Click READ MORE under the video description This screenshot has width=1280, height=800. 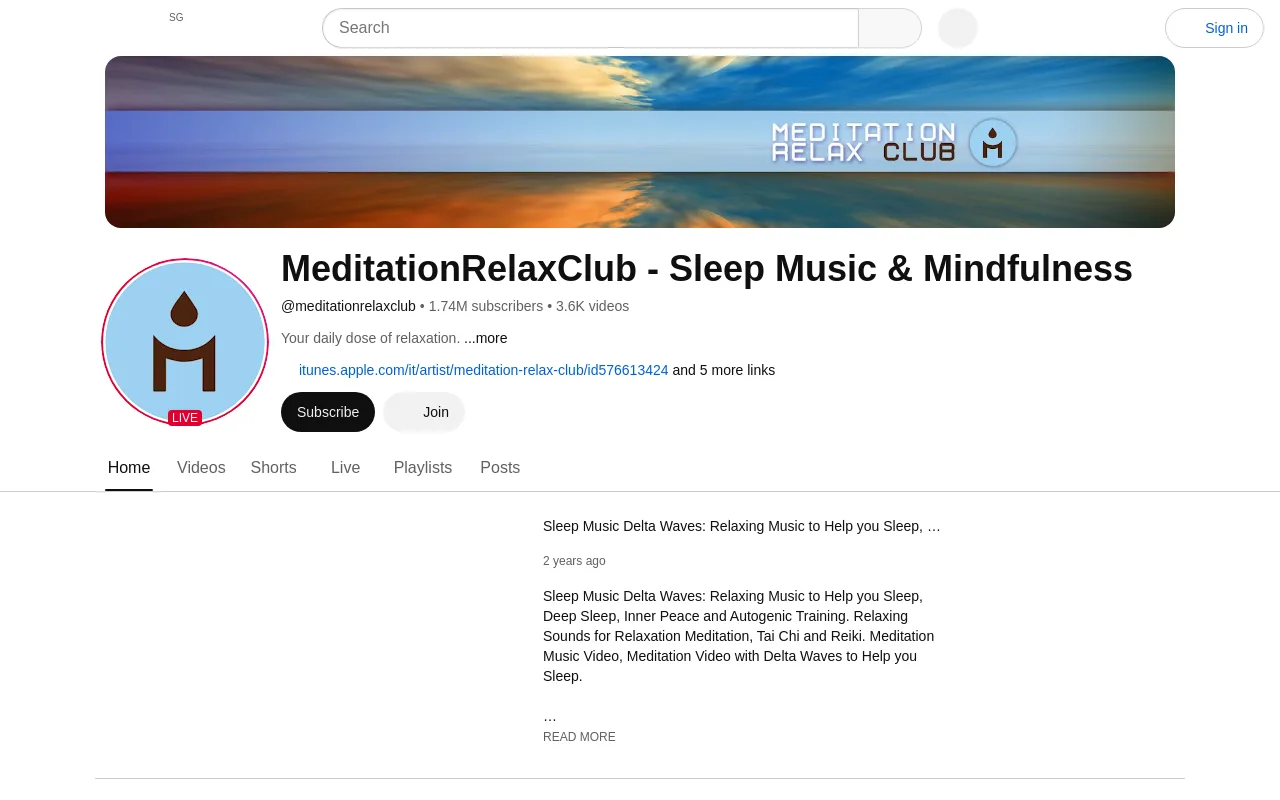click(579, 737)
